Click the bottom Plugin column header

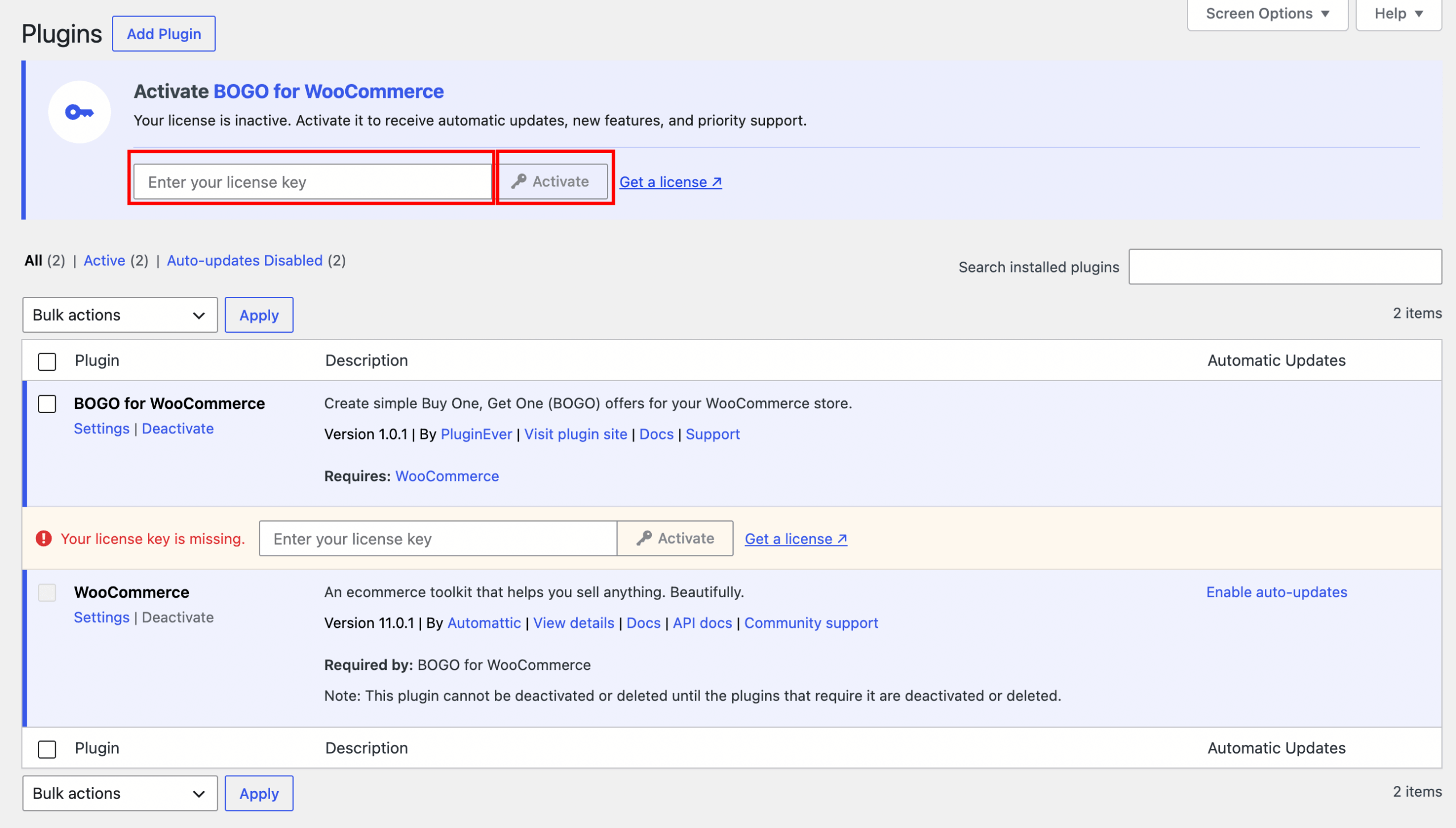pos(97,748)
